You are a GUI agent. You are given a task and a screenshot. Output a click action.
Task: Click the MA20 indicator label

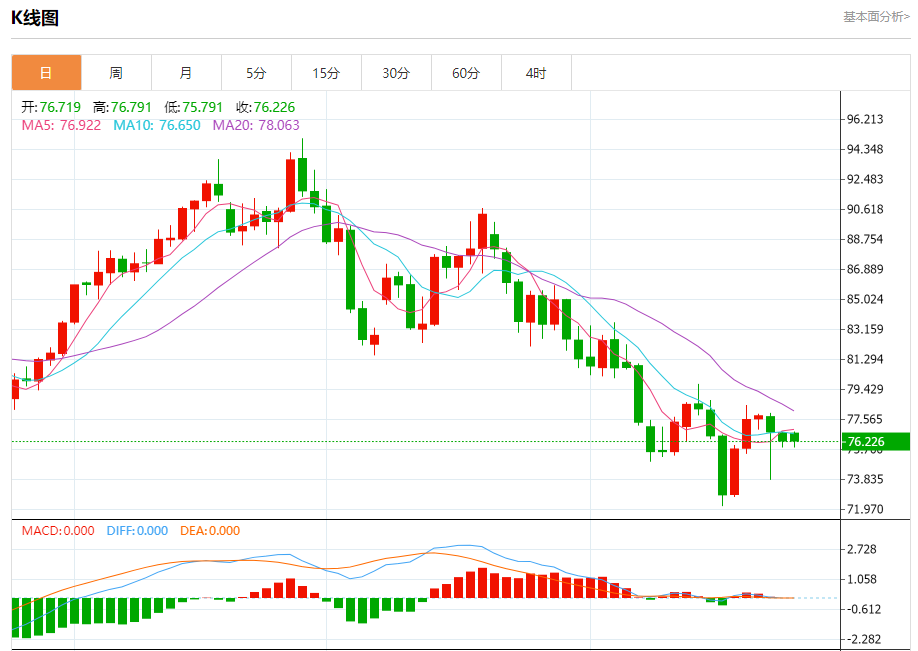(255, 125)
